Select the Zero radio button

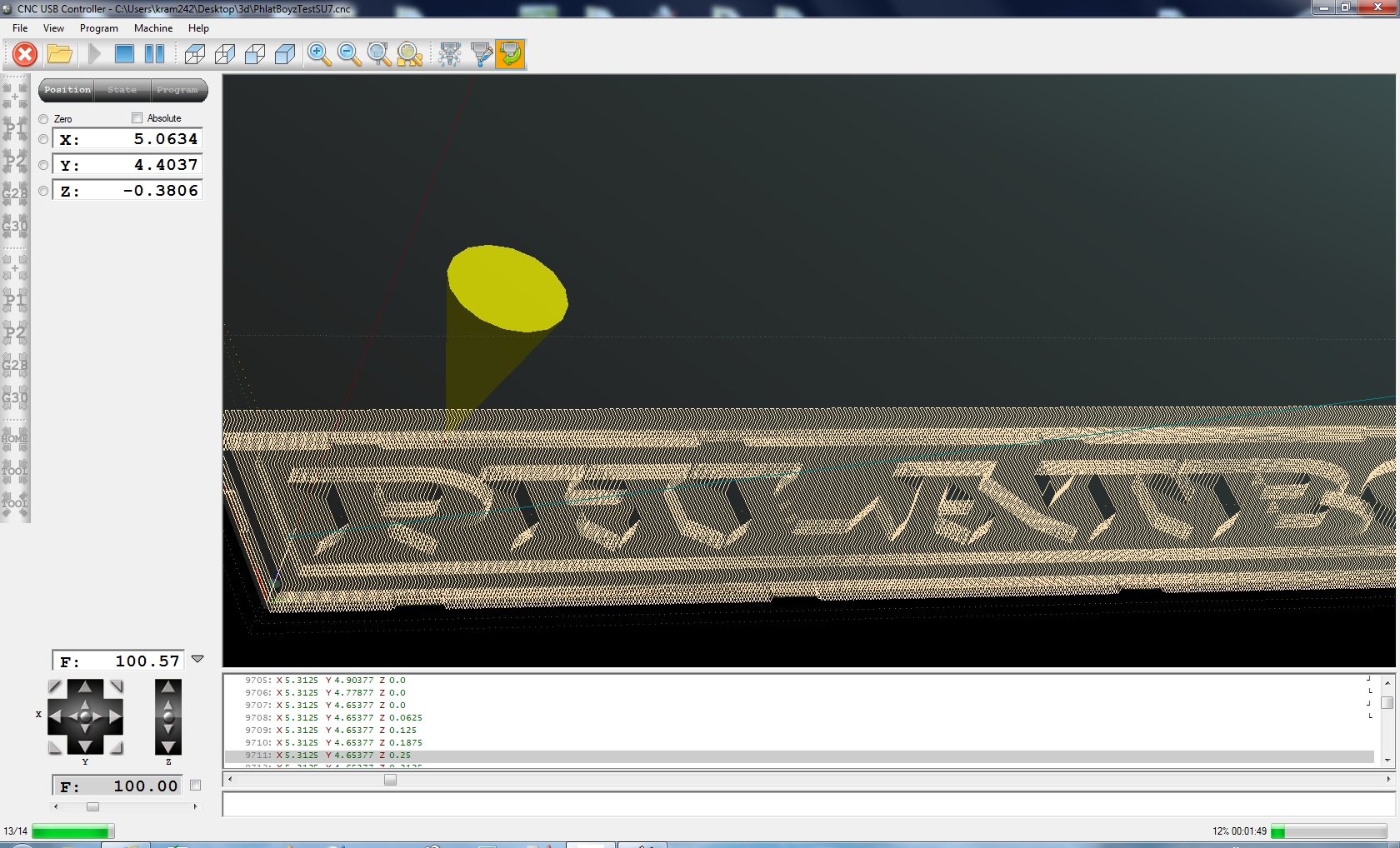point(43,119)
